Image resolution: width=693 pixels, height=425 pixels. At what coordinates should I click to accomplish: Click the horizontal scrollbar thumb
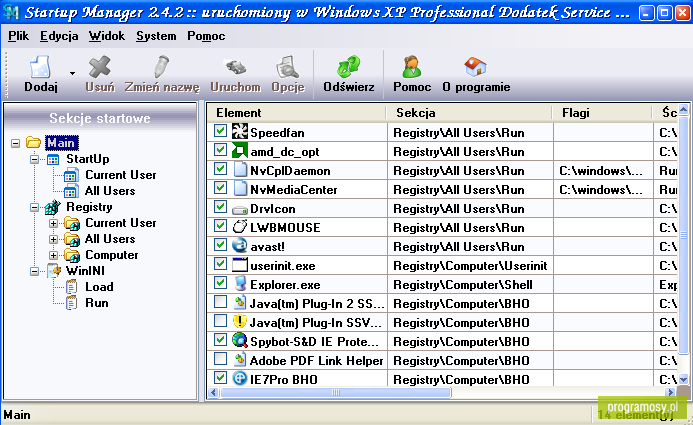(x=336, y=392)
